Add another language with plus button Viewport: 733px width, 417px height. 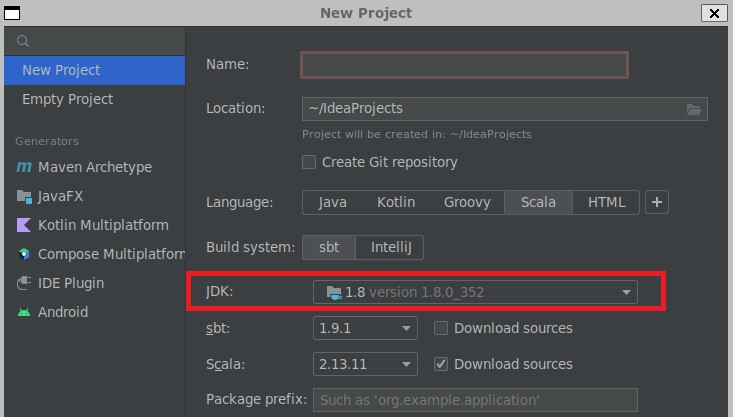coord(657,202)
